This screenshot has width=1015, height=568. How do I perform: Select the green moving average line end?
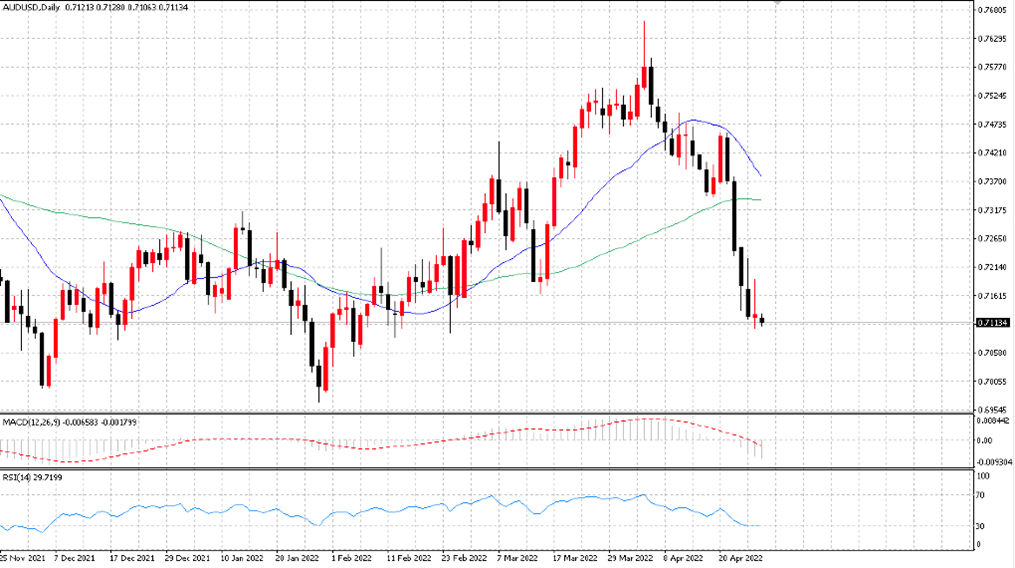coord(759,199)
